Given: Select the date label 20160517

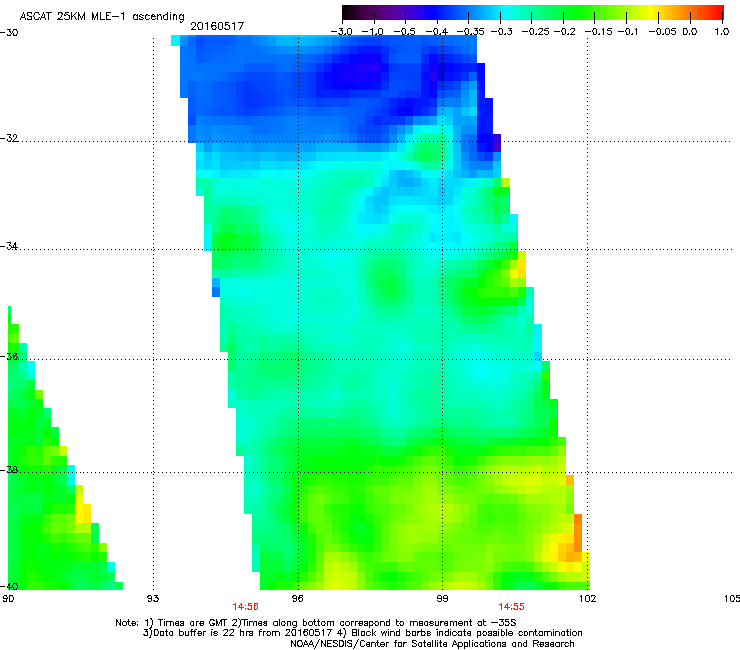Looking at the screenshot, I should point(217,26).
